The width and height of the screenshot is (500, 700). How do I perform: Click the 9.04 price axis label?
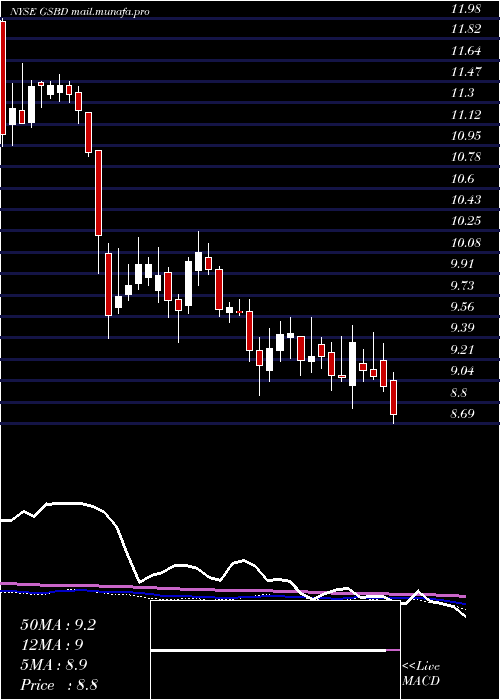tap(462, 370)
